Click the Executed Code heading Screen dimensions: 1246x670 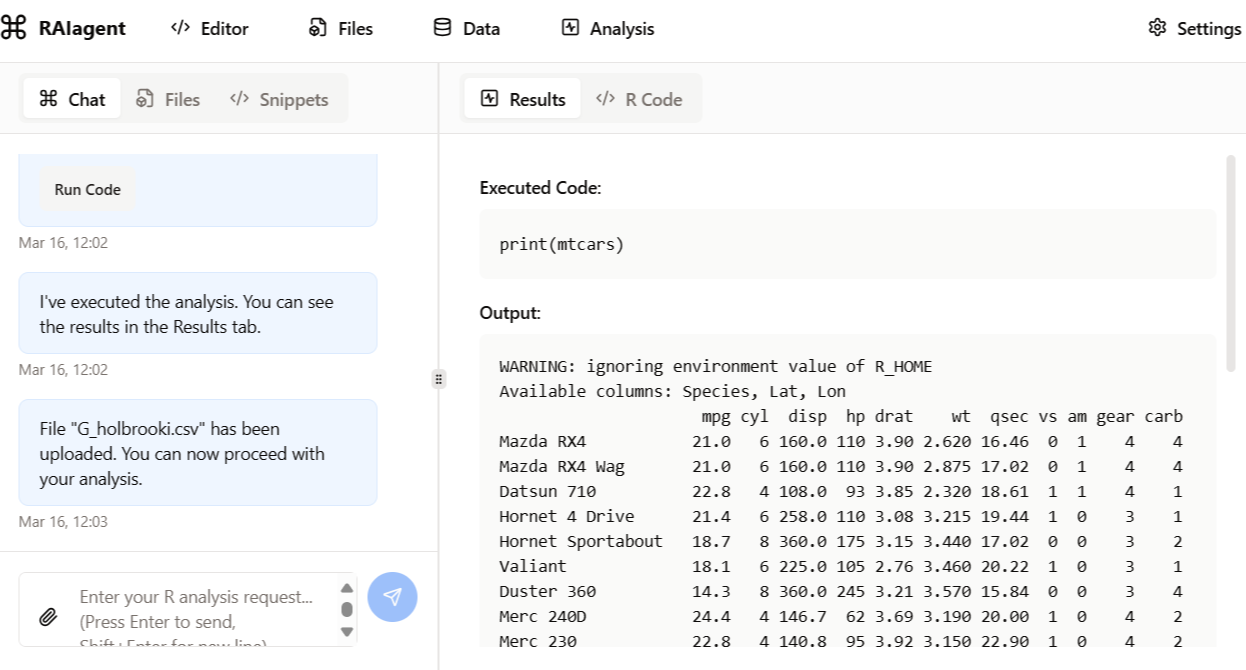click(540, 187)
